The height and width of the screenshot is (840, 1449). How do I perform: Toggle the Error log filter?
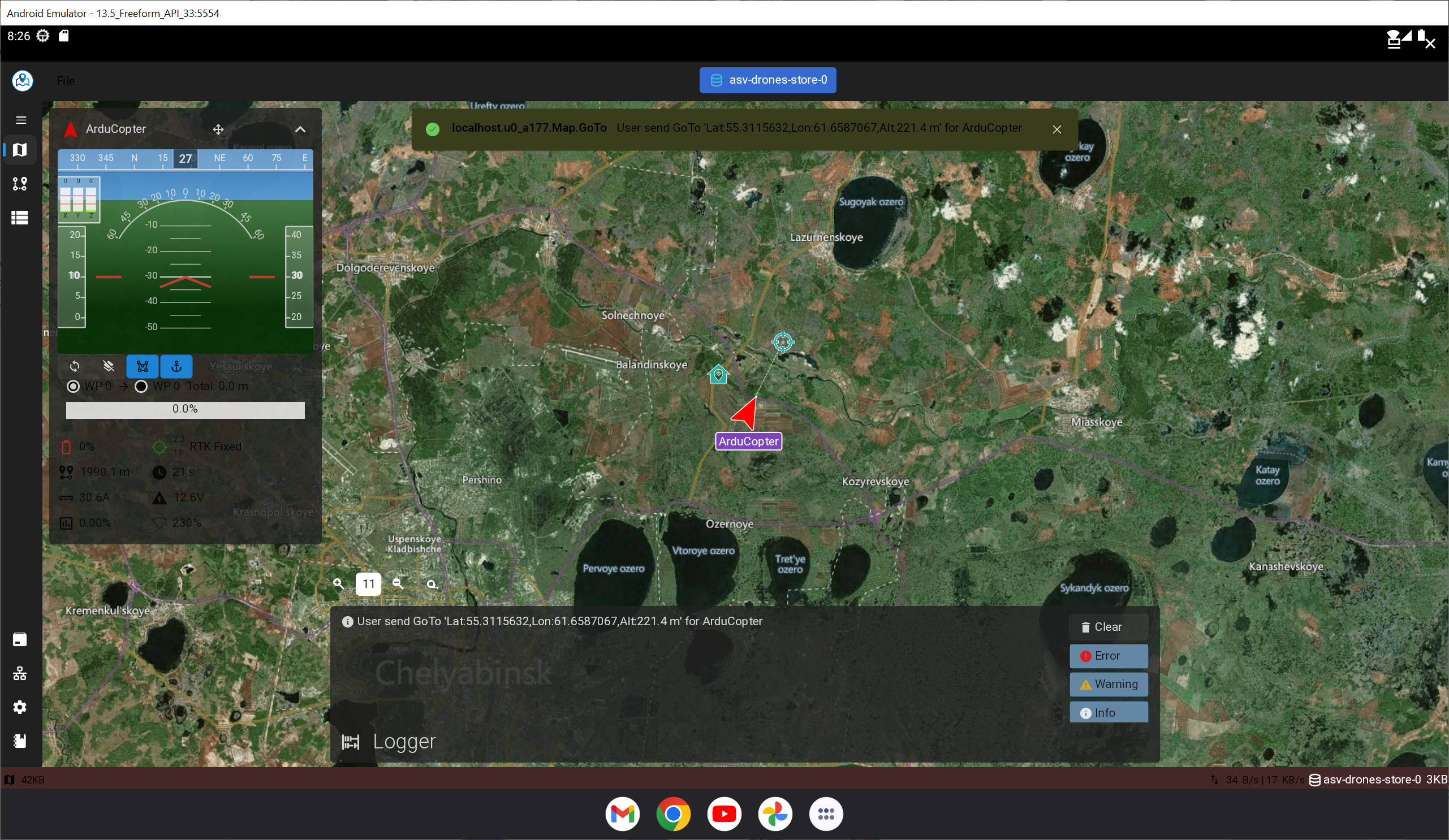(1108, 656)
